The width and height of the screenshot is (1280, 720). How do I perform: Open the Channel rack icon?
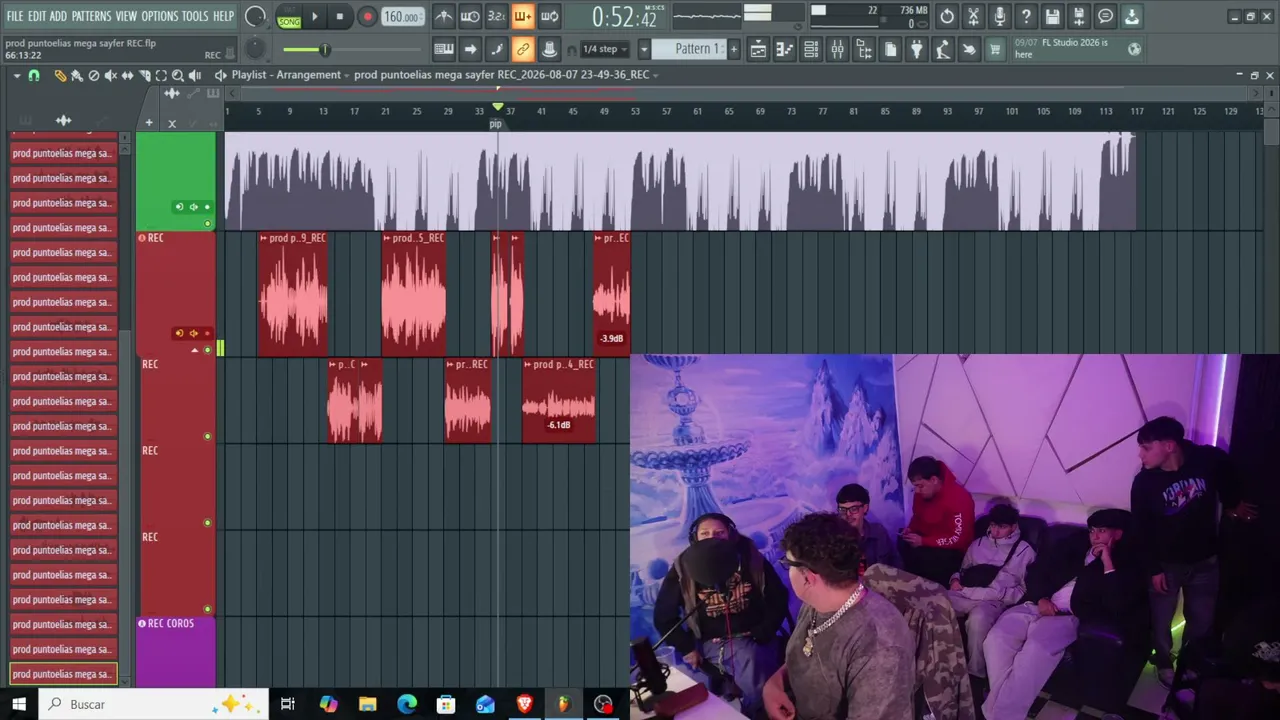point(811,49)
